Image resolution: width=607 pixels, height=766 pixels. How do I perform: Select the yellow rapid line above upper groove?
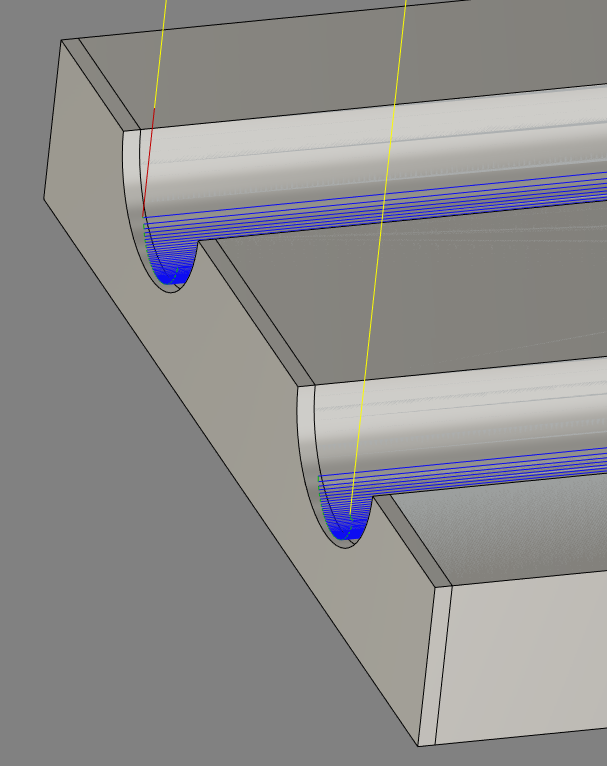point(161,54)
